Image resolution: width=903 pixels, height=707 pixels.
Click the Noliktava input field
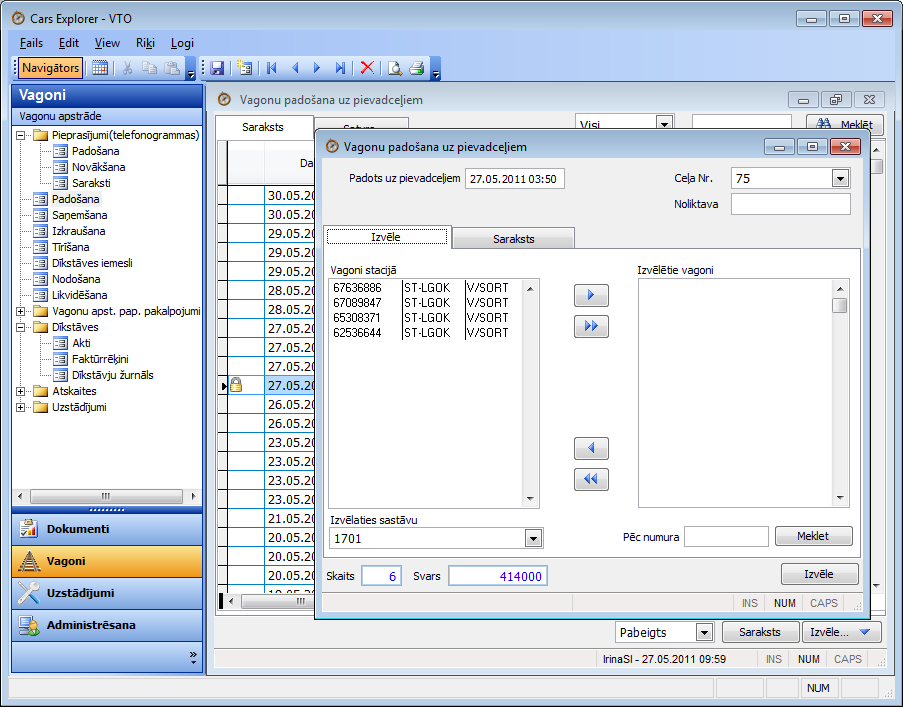[790, 205]
